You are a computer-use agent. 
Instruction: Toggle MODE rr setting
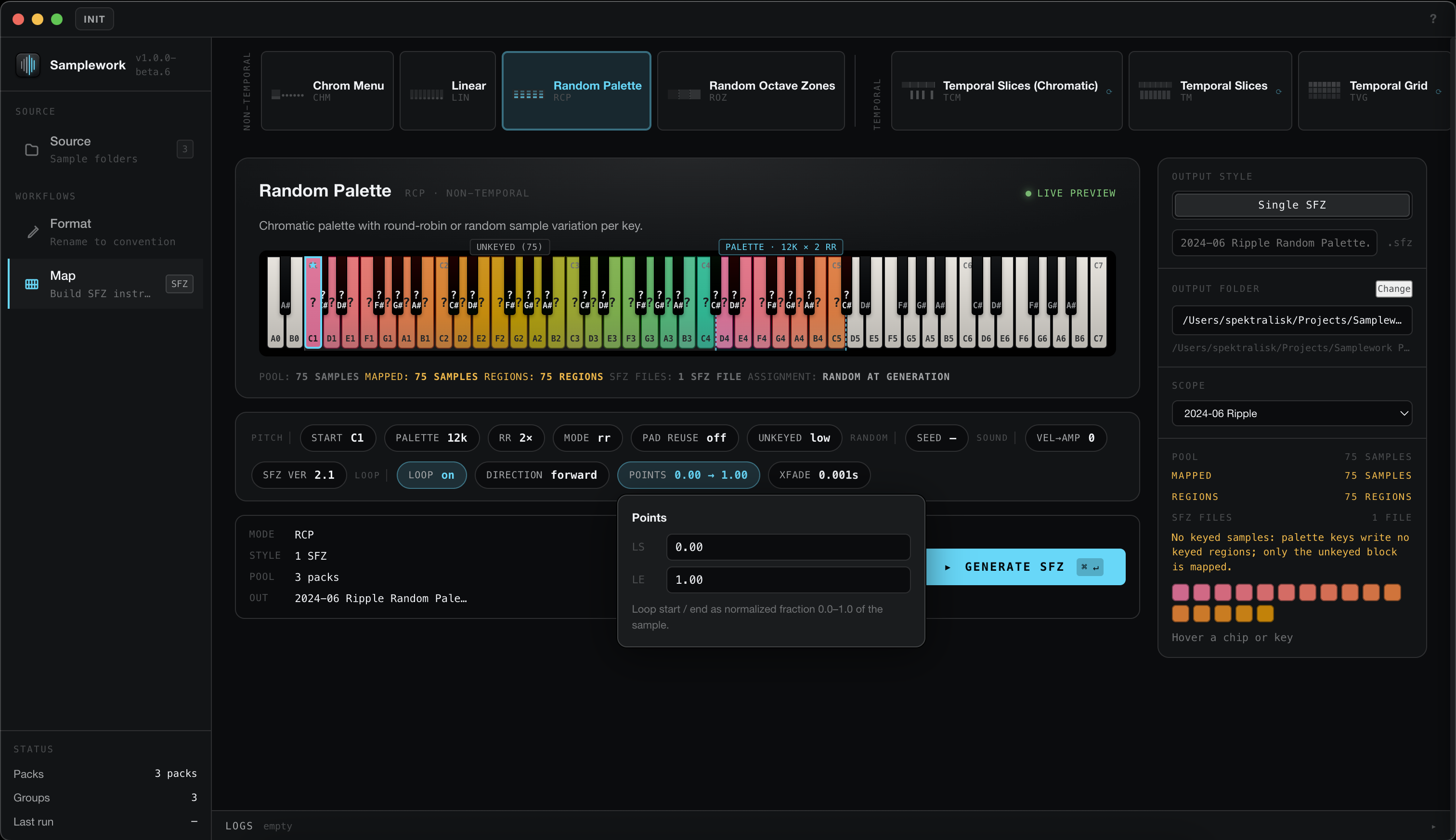pos(587,438)
